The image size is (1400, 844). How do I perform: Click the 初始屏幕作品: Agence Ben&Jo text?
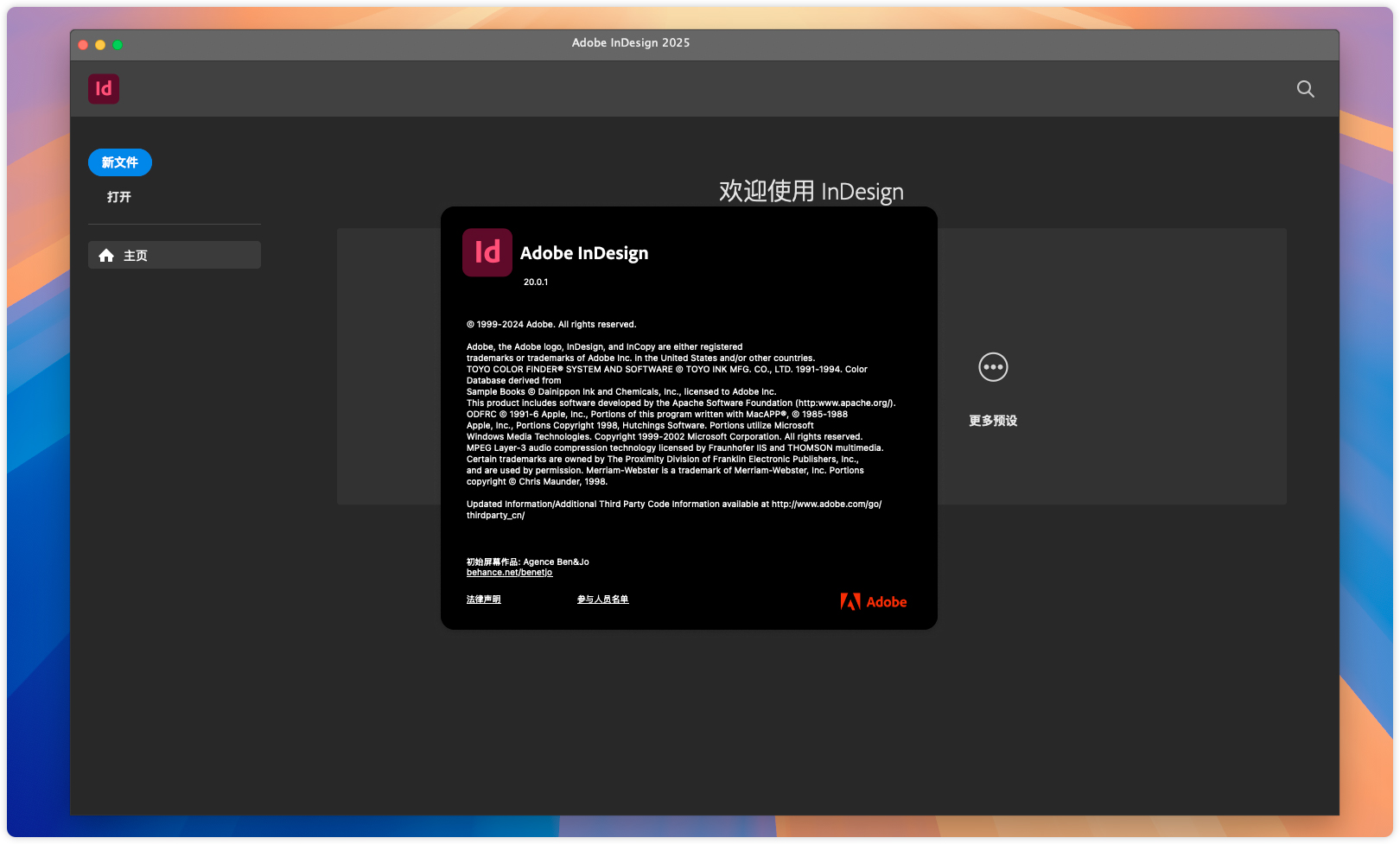pyautogui.click(x=528, y=562)
